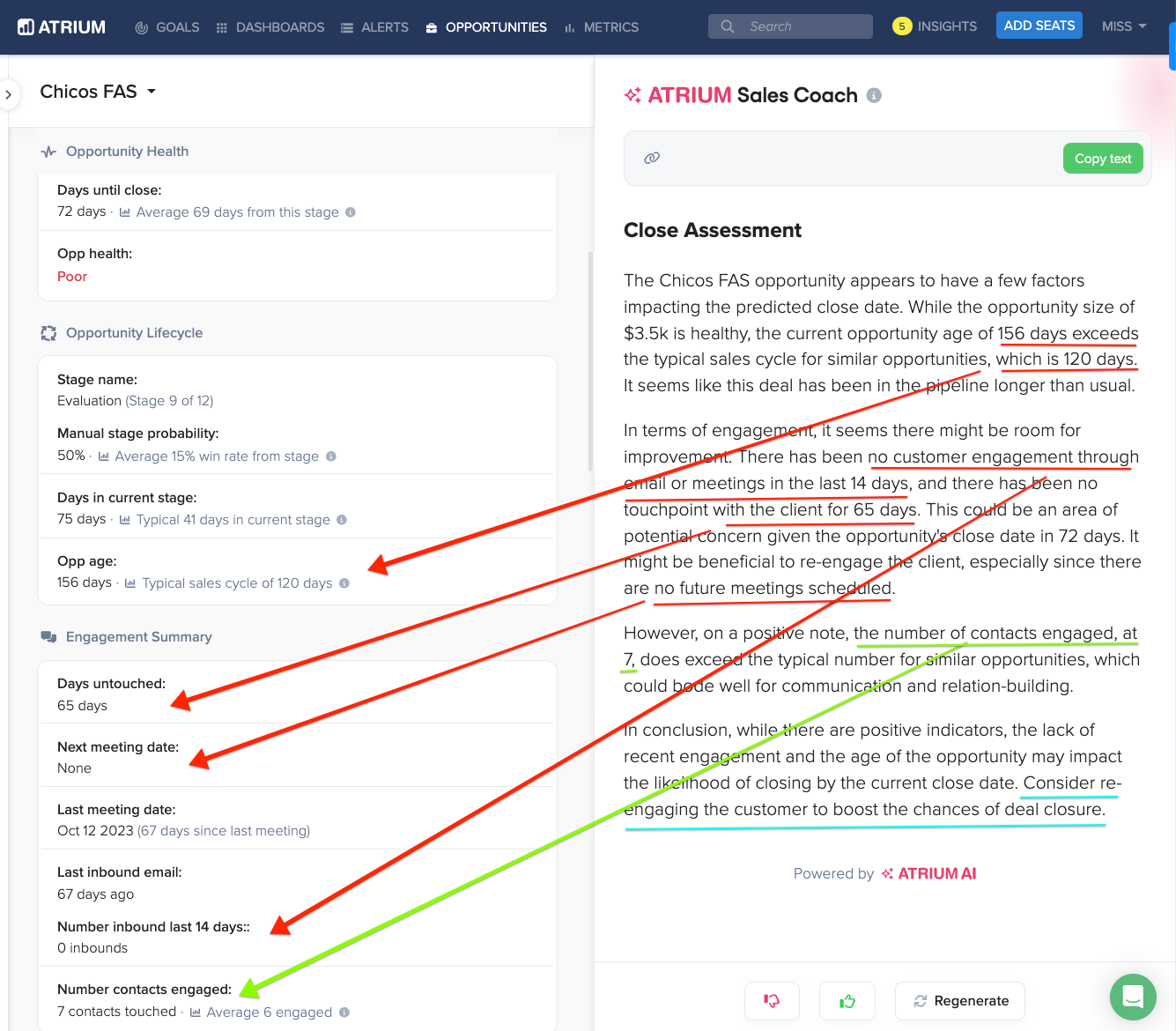This screenshot has height=1031, width=1176.
Task: Click info icon beside win rate from stage
Action: (331, 456)
